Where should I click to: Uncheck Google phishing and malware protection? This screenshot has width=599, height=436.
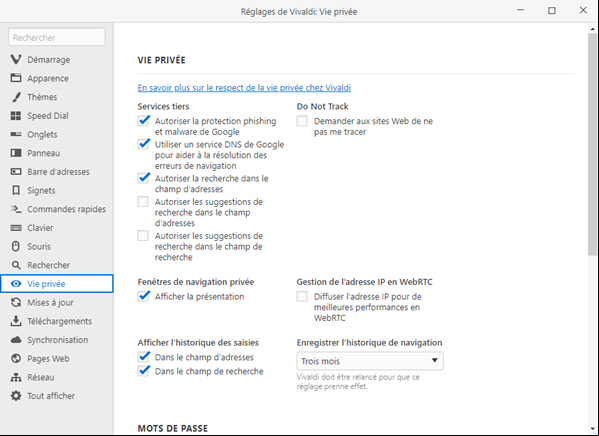144,121
